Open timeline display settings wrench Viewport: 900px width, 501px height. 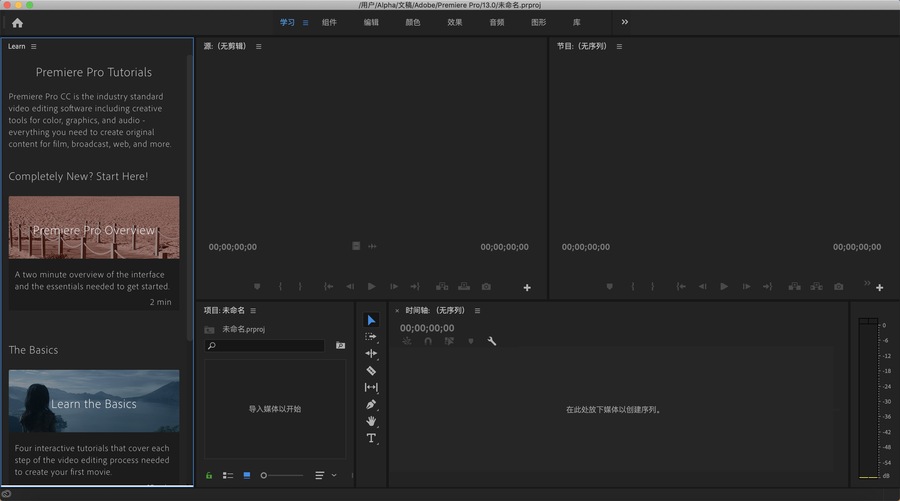coord(492,341)
